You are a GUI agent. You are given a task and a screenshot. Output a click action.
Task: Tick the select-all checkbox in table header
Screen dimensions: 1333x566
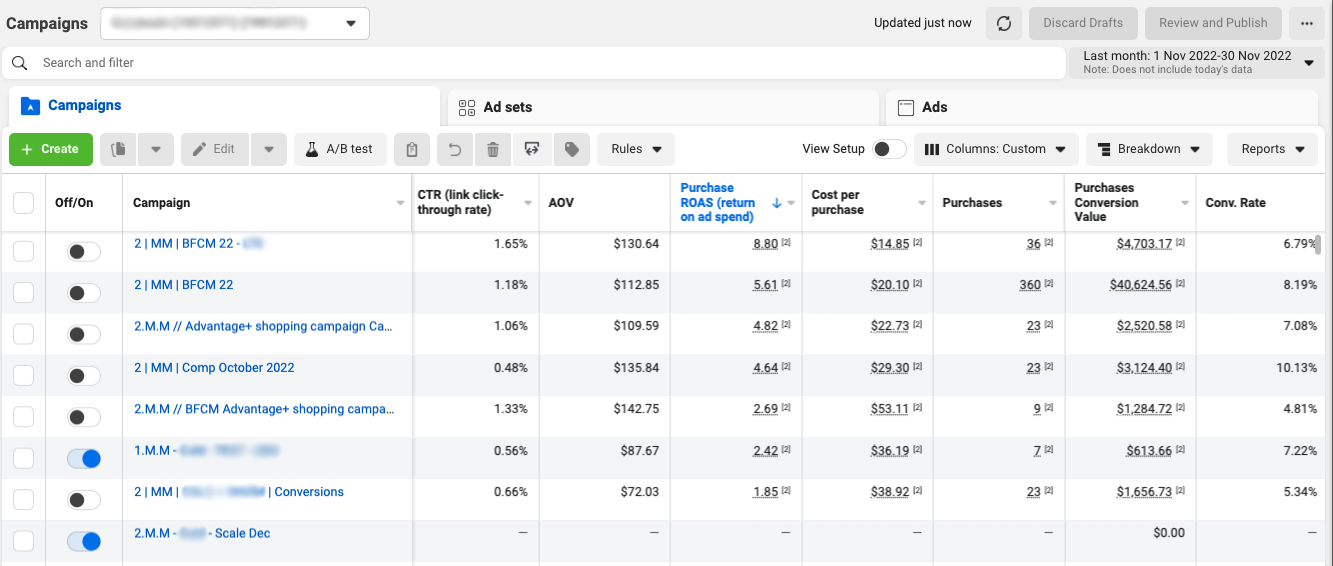click(x=23, y=203)
